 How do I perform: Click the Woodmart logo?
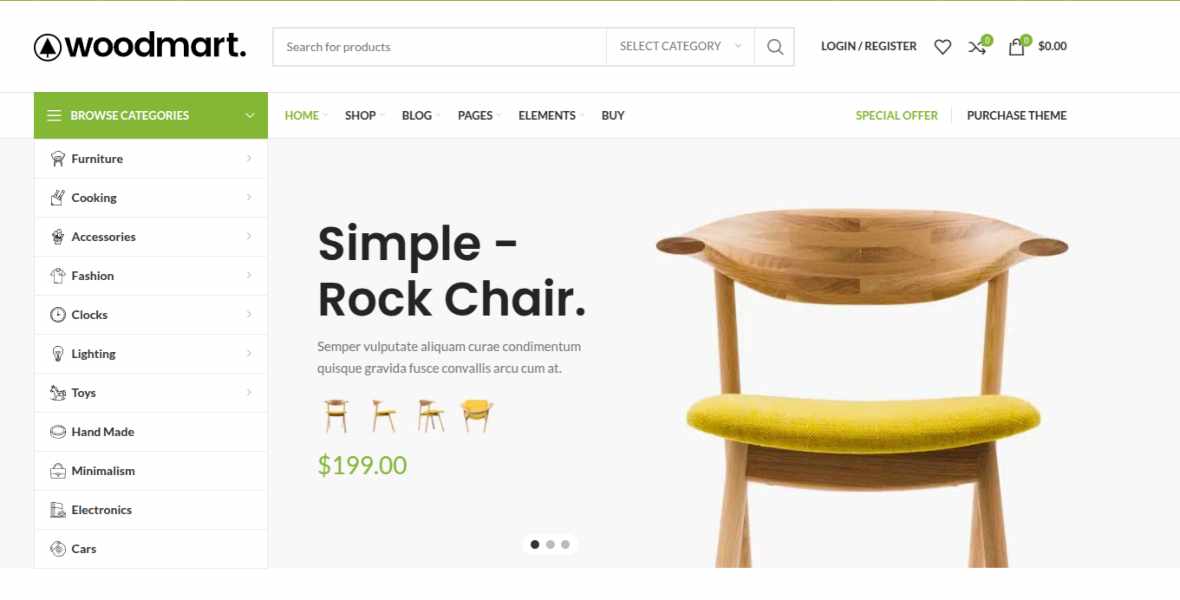[x=140, y=46]
